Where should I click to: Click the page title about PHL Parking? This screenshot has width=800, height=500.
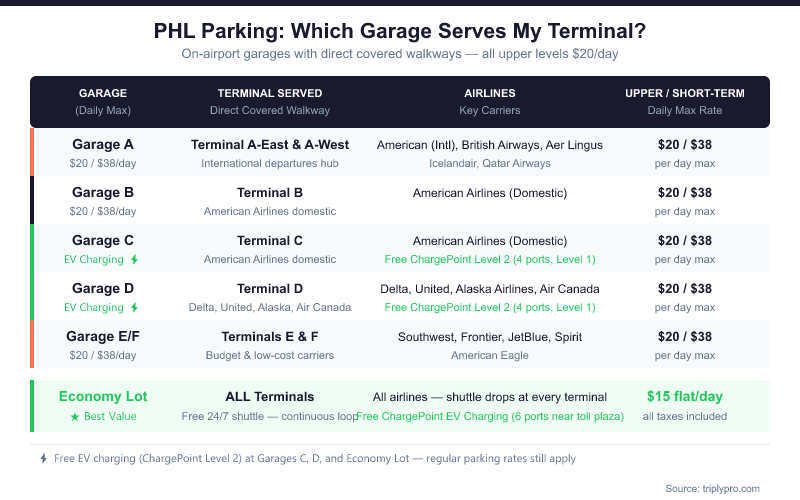[x=400, y=31]
